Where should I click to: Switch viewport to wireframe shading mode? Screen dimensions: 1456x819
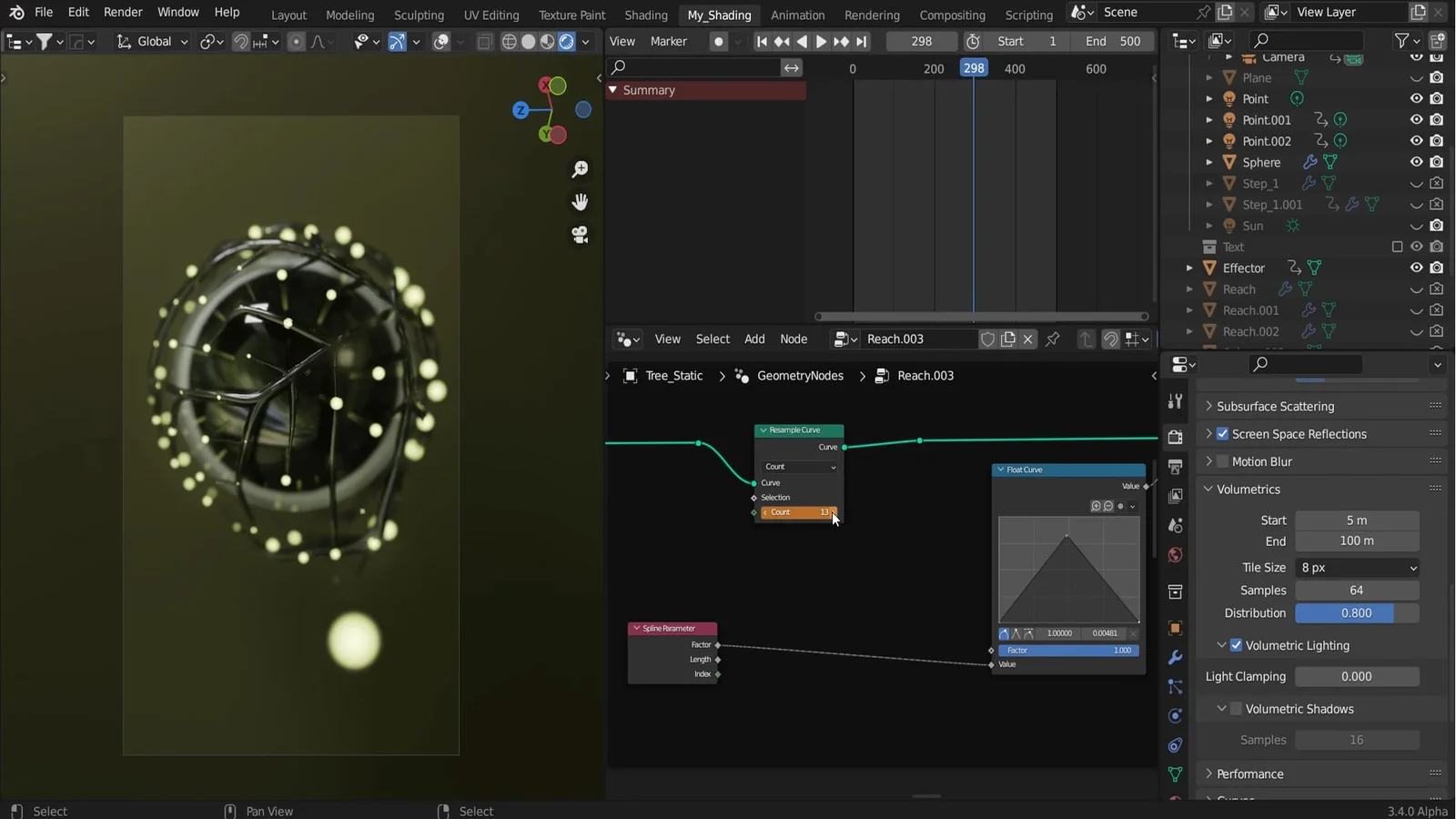509,41
